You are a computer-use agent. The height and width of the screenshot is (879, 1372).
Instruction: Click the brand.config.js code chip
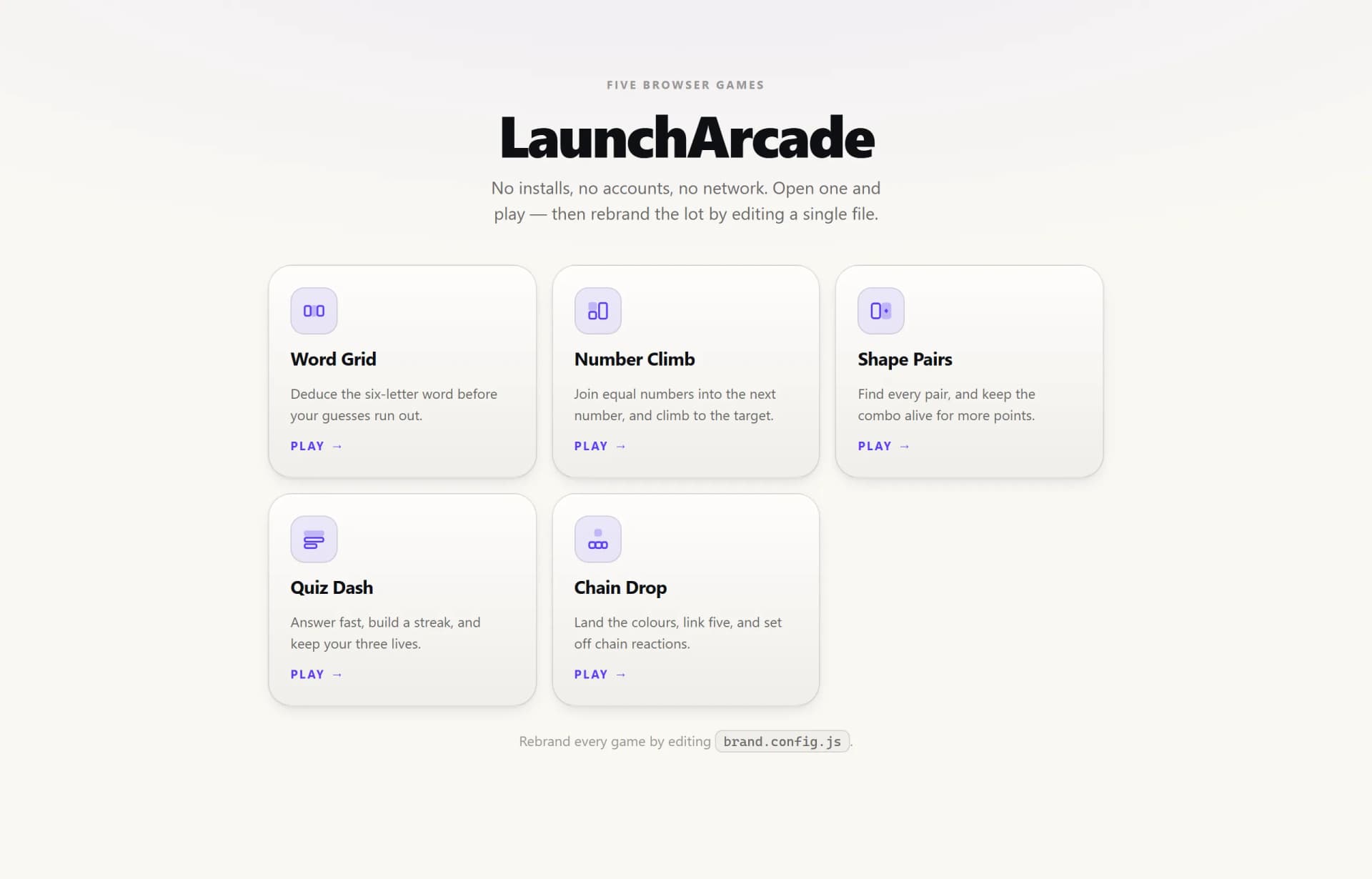click(x=782, y=741)
